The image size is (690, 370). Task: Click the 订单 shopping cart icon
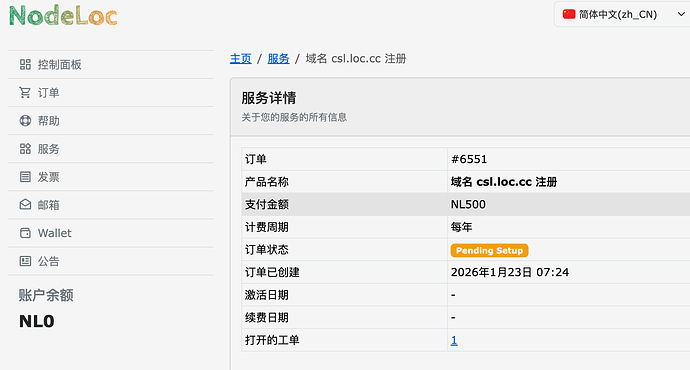tap(25, 93)
